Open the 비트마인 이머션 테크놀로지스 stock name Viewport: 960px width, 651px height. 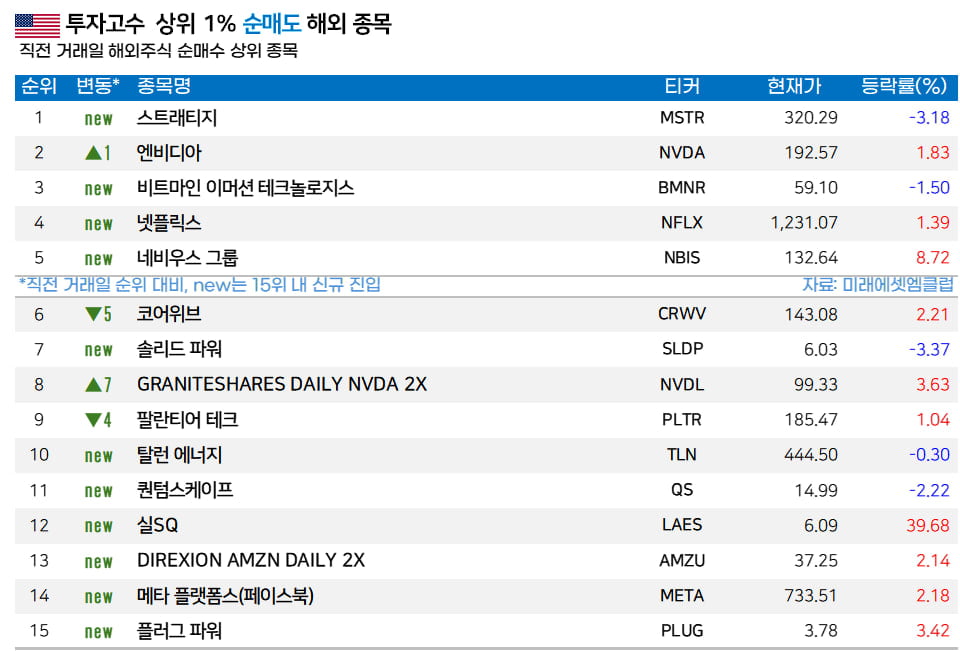pos(245,188)
